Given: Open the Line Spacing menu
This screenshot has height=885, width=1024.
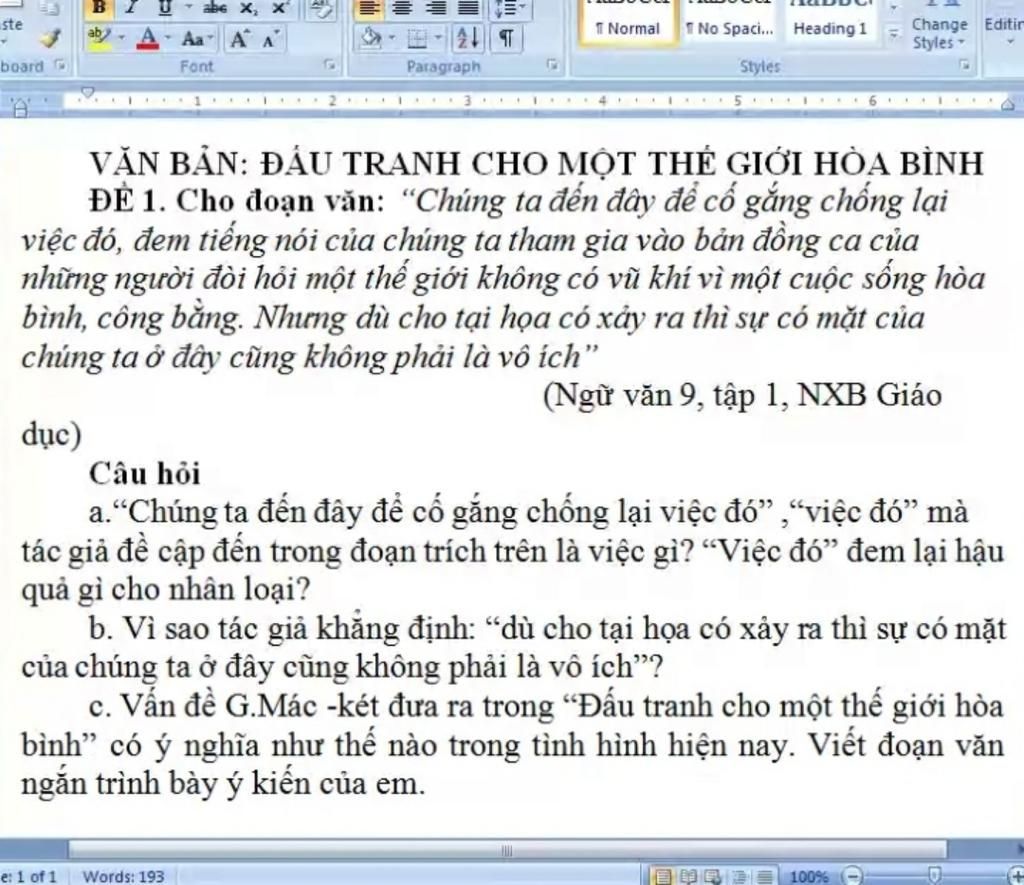Looking at the screenshot, I should (510, 8).
